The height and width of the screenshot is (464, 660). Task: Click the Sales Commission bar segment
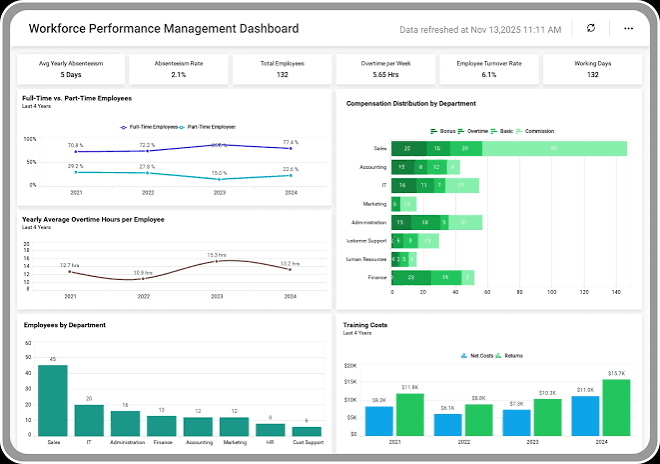click(x=554, y=149)
